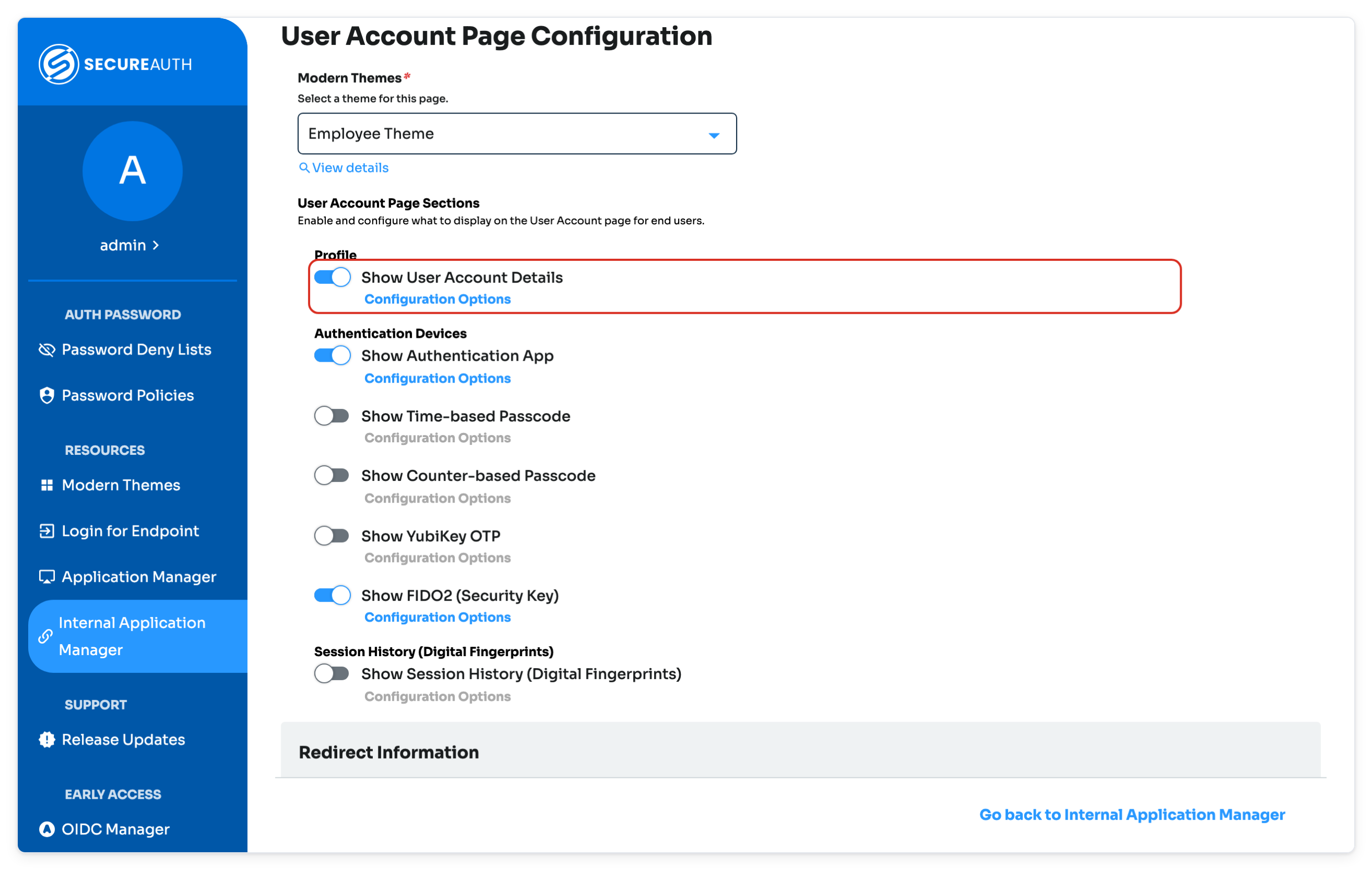Enable Show Session History switch
Screen dimensions: 1372x870
click(332, 673)
